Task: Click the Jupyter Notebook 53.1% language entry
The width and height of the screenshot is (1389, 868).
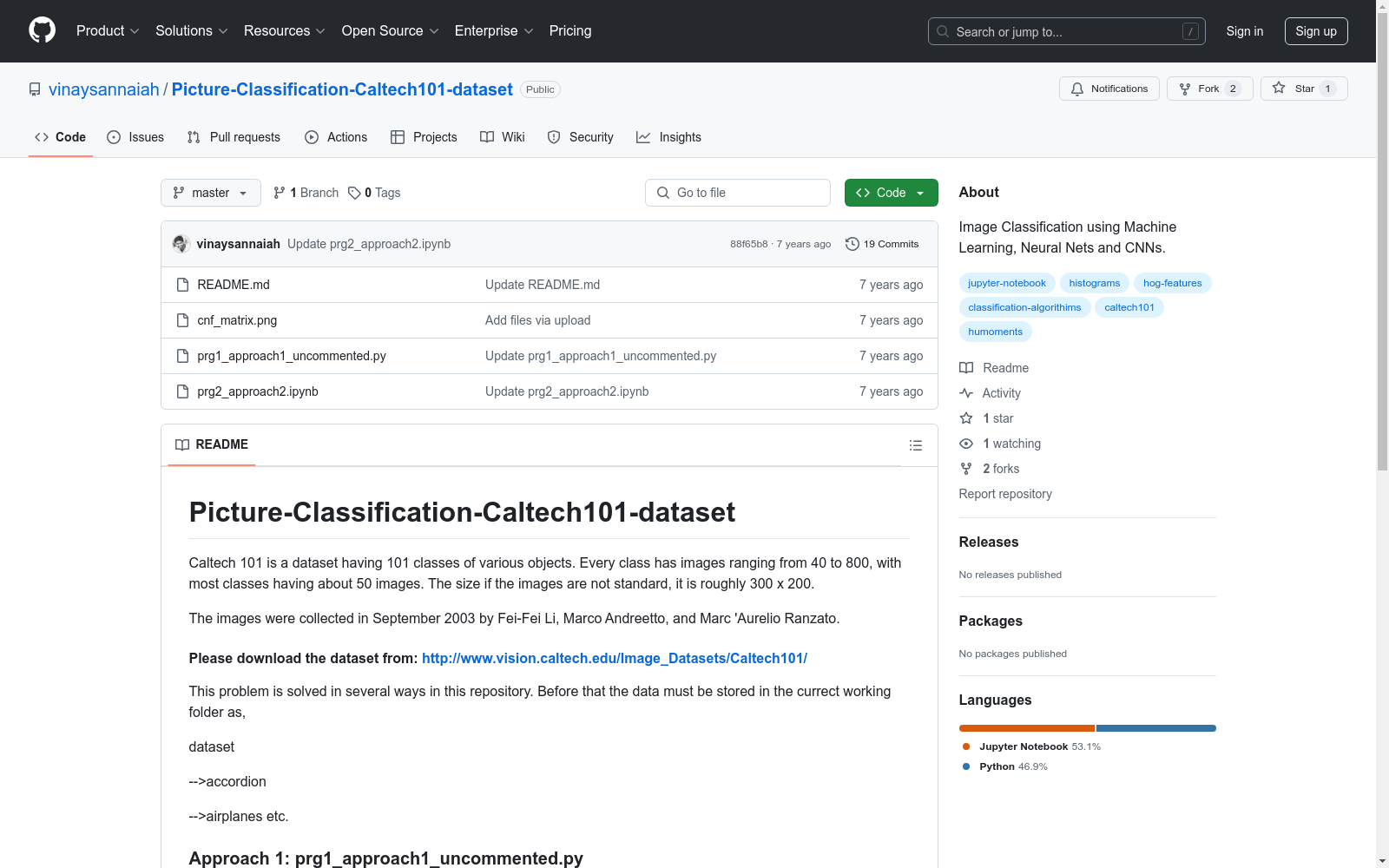Action: tap(1031, 746)
